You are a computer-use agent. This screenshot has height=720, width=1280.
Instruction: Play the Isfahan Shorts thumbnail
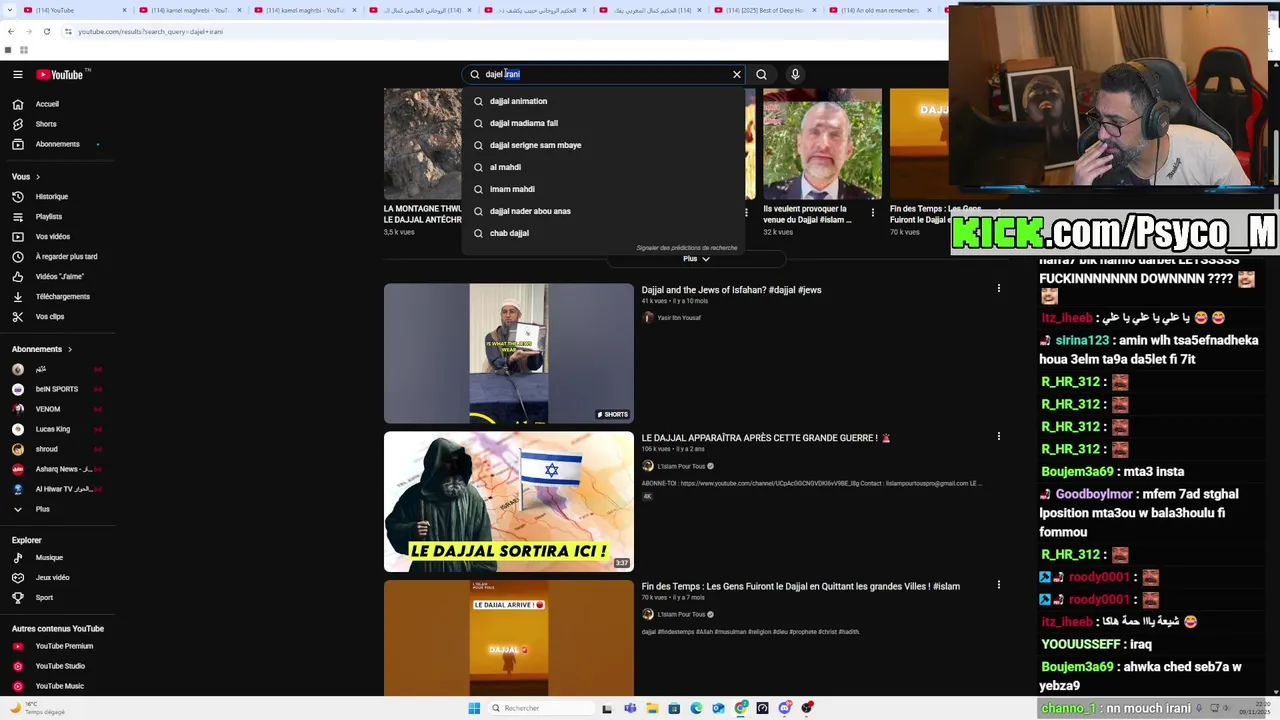tap(508, 353)
